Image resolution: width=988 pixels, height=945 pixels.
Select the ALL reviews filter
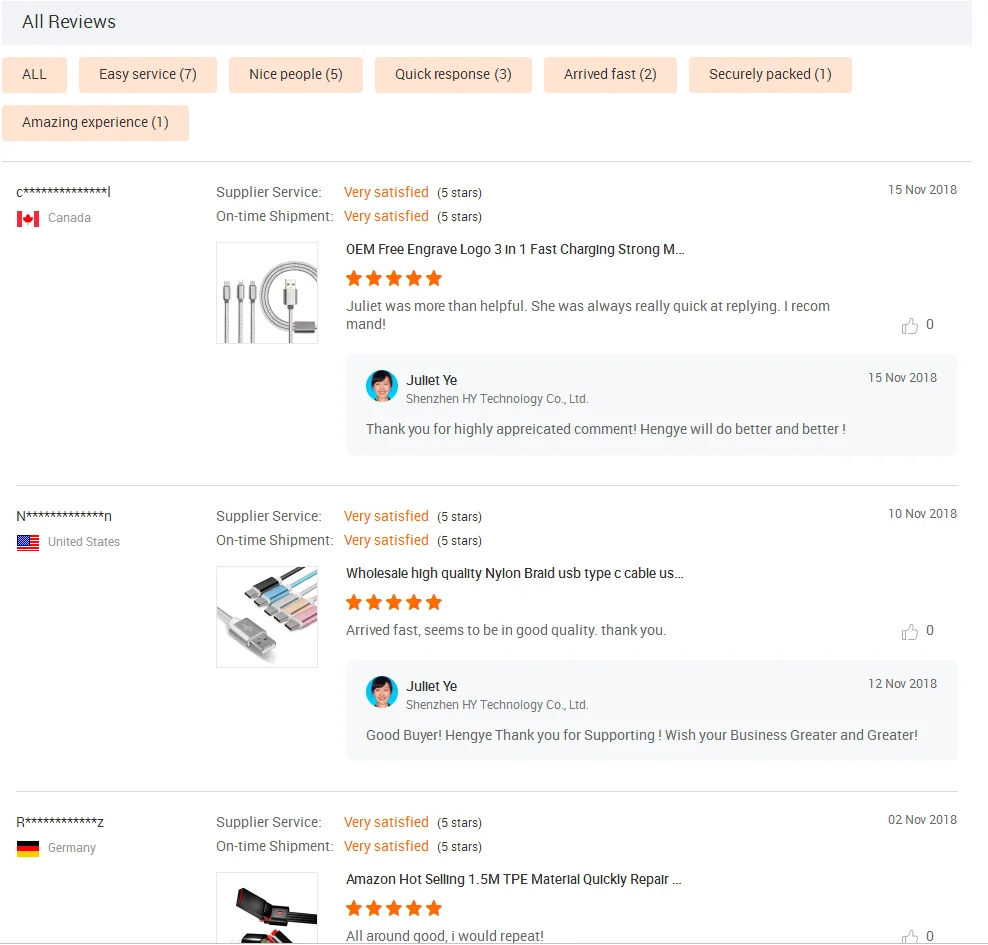[34, 74]
